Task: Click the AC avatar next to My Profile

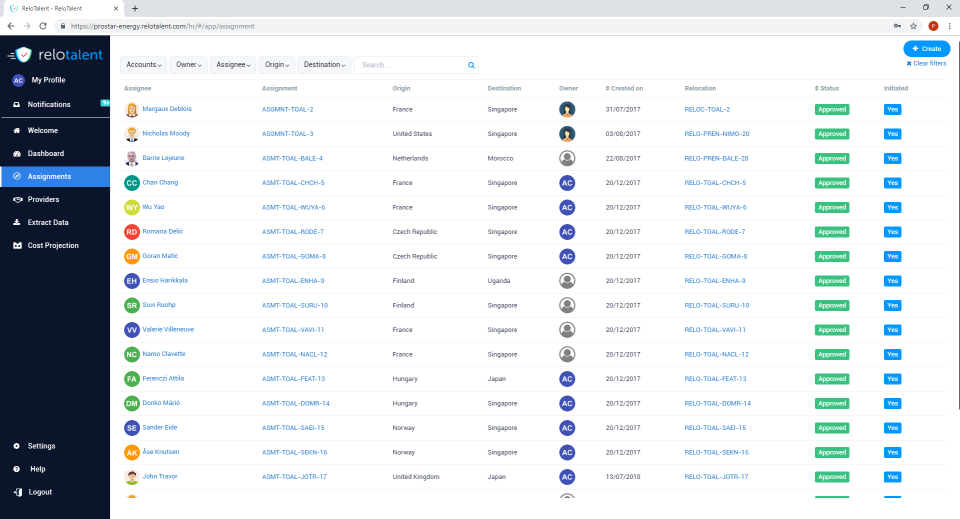Action: tap(18, 80)
